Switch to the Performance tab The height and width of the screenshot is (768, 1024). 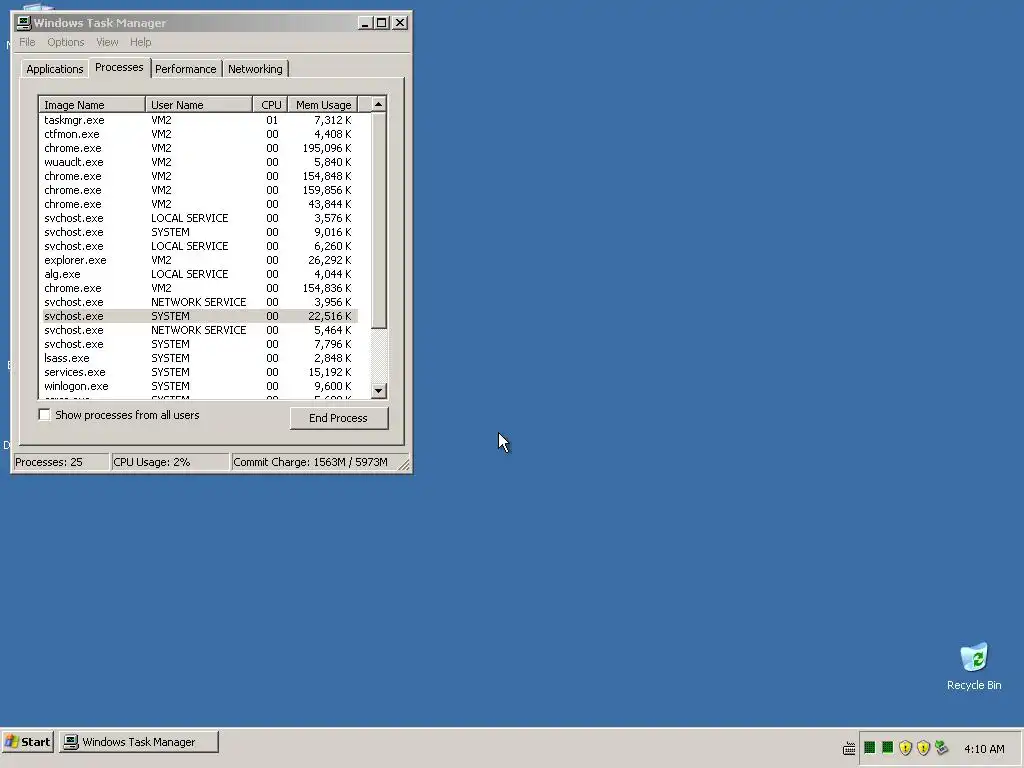tap(185, 69)
